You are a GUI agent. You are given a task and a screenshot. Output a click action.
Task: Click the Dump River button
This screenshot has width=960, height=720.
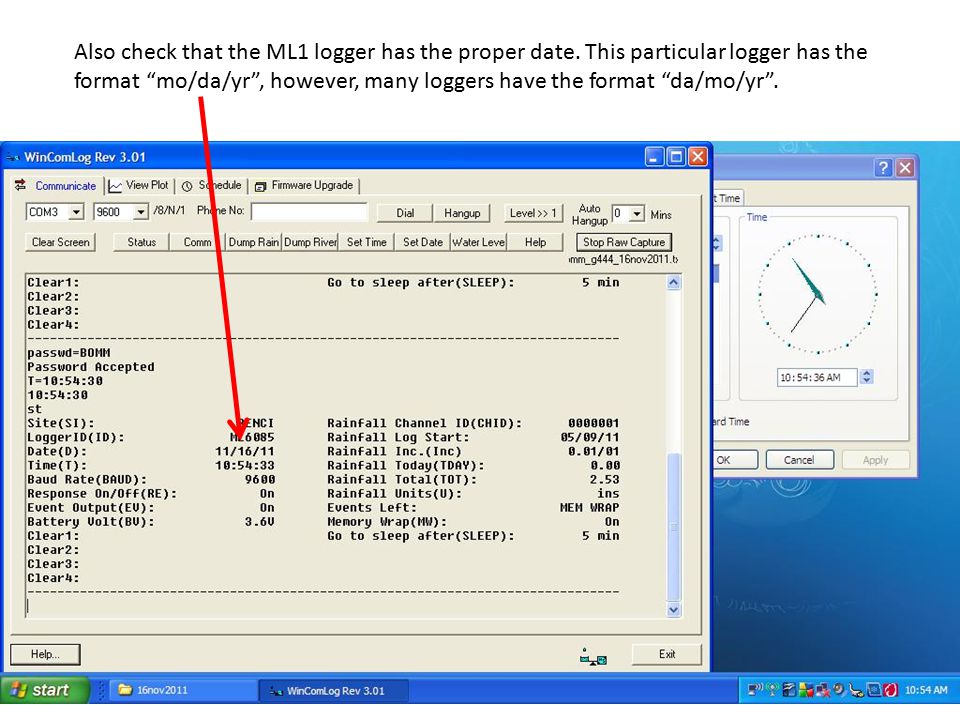click(310, 242)
